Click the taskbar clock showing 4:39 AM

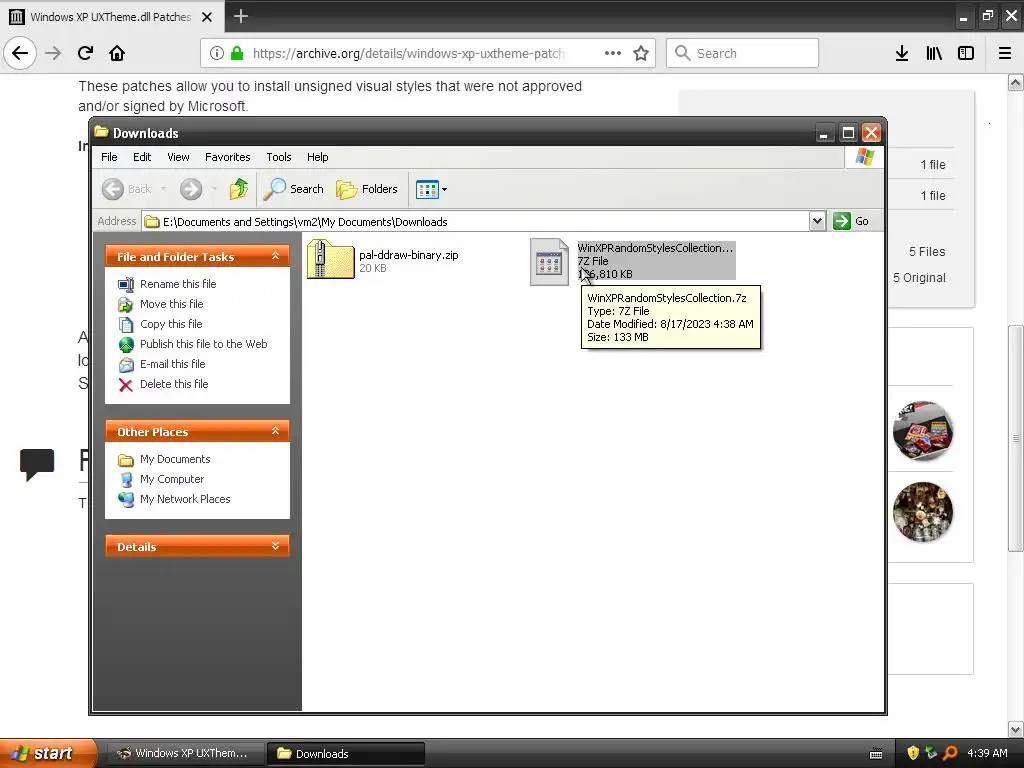tap(987, 753)
